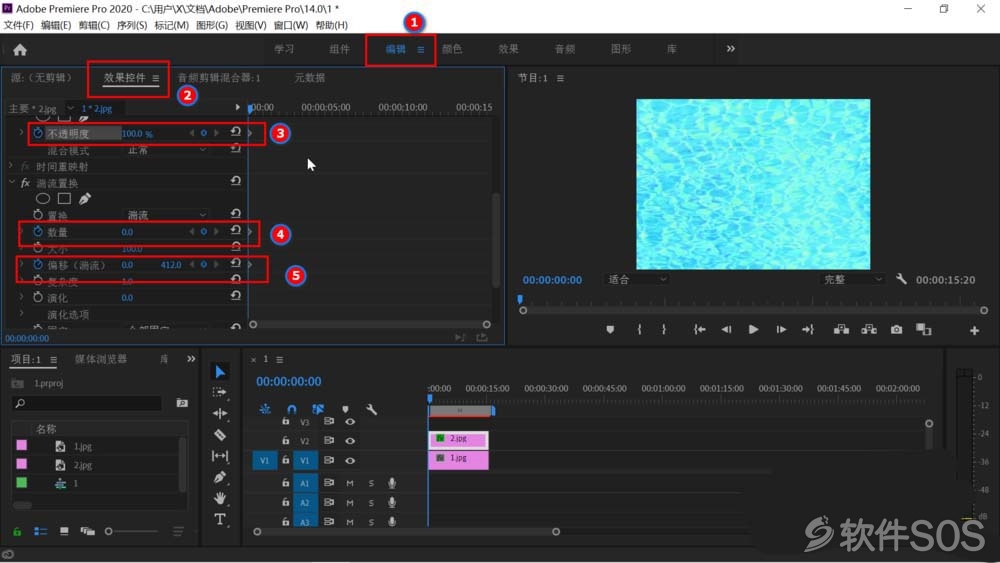
Task: Step forward one frame
Action: [x=781, y=330]
